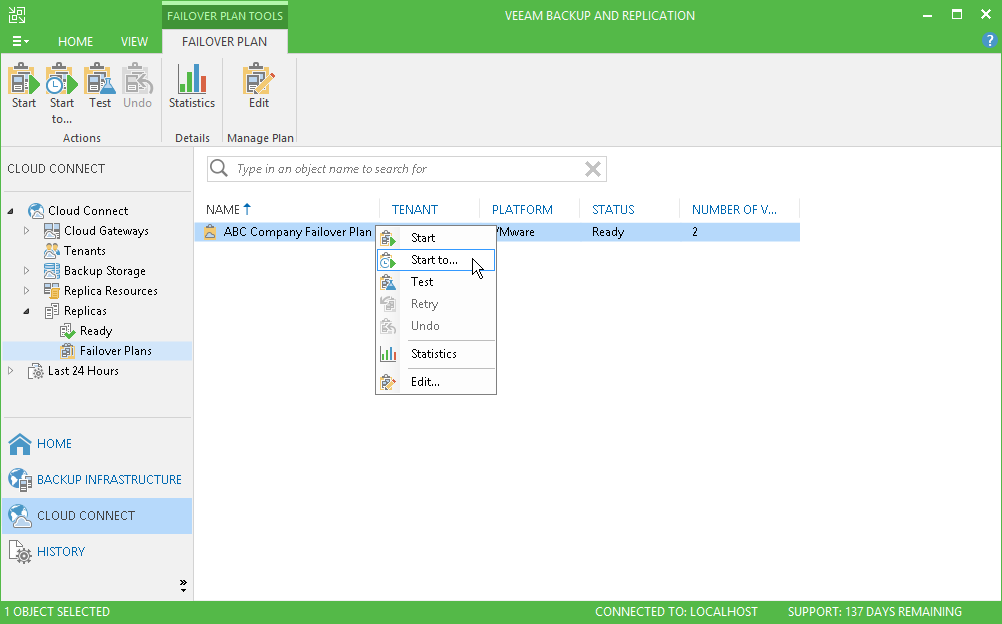Collapse the Cloud Connect tree node
1002x624 pixels.
10,210
